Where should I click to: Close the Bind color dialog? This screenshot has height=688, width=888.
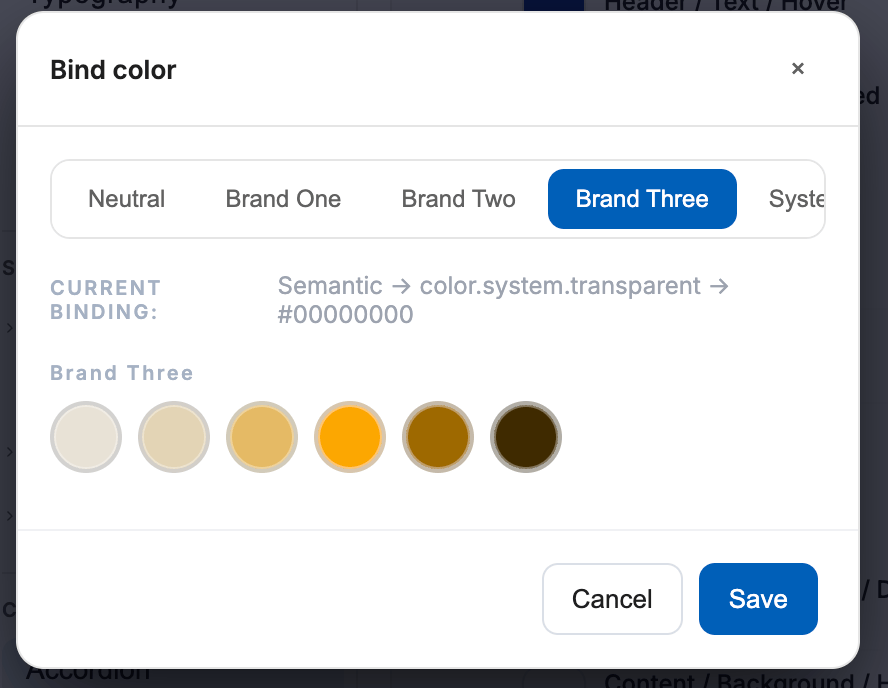798,68
